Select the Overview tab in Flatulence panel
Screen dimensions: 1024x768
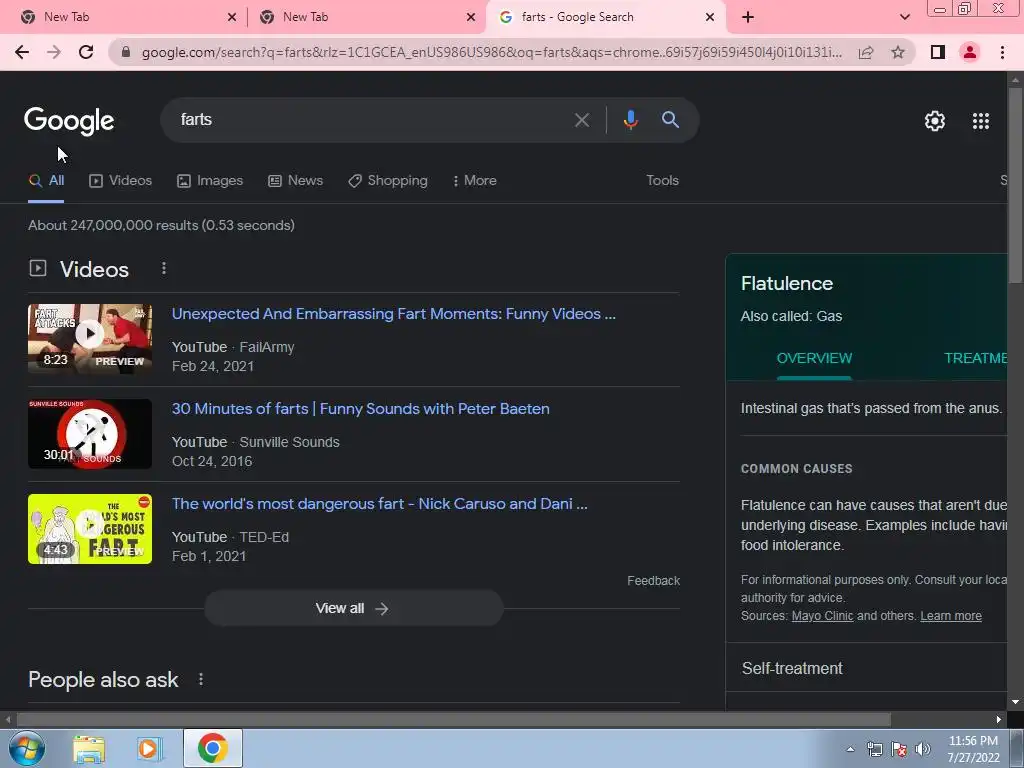pos(814,359)
